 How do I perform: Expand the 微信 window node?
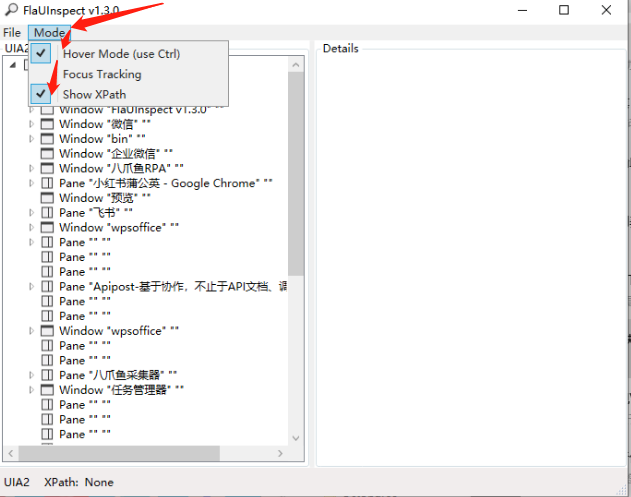31,124
